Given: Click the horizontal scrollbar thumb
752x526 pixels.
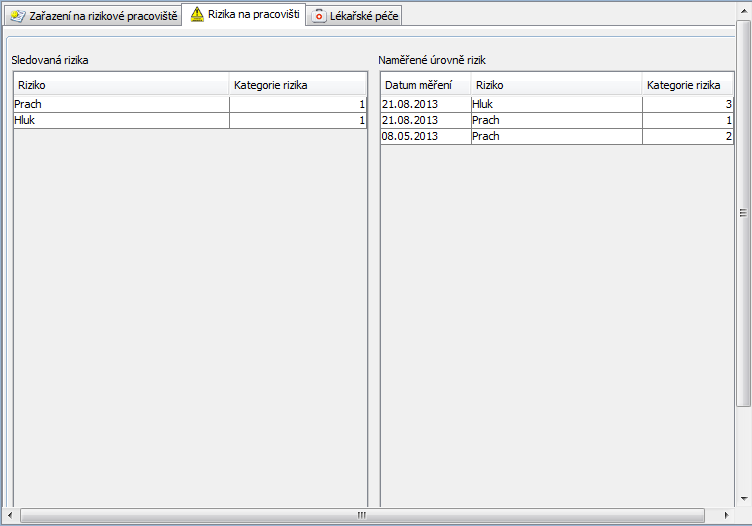Looking at the screenshot, I should [360, 516].
